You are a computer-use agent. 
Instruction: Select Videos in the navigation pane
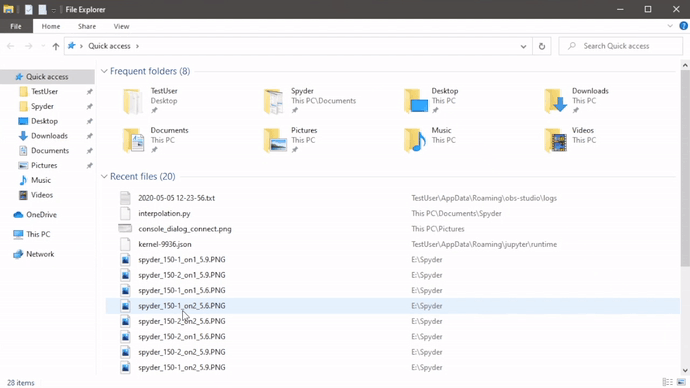[42, 195]
